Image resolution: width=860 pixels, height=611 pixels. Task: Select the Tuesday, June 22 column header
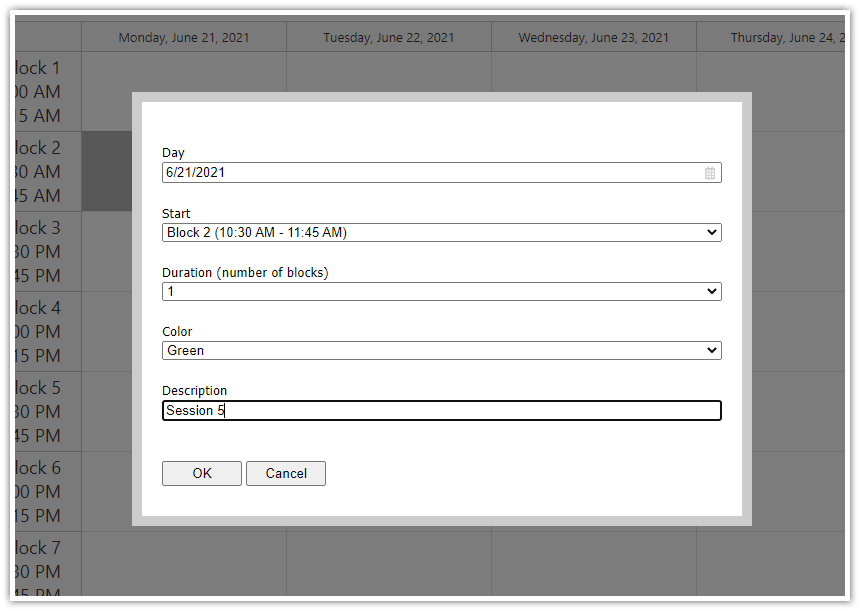[x=388, y=36]
